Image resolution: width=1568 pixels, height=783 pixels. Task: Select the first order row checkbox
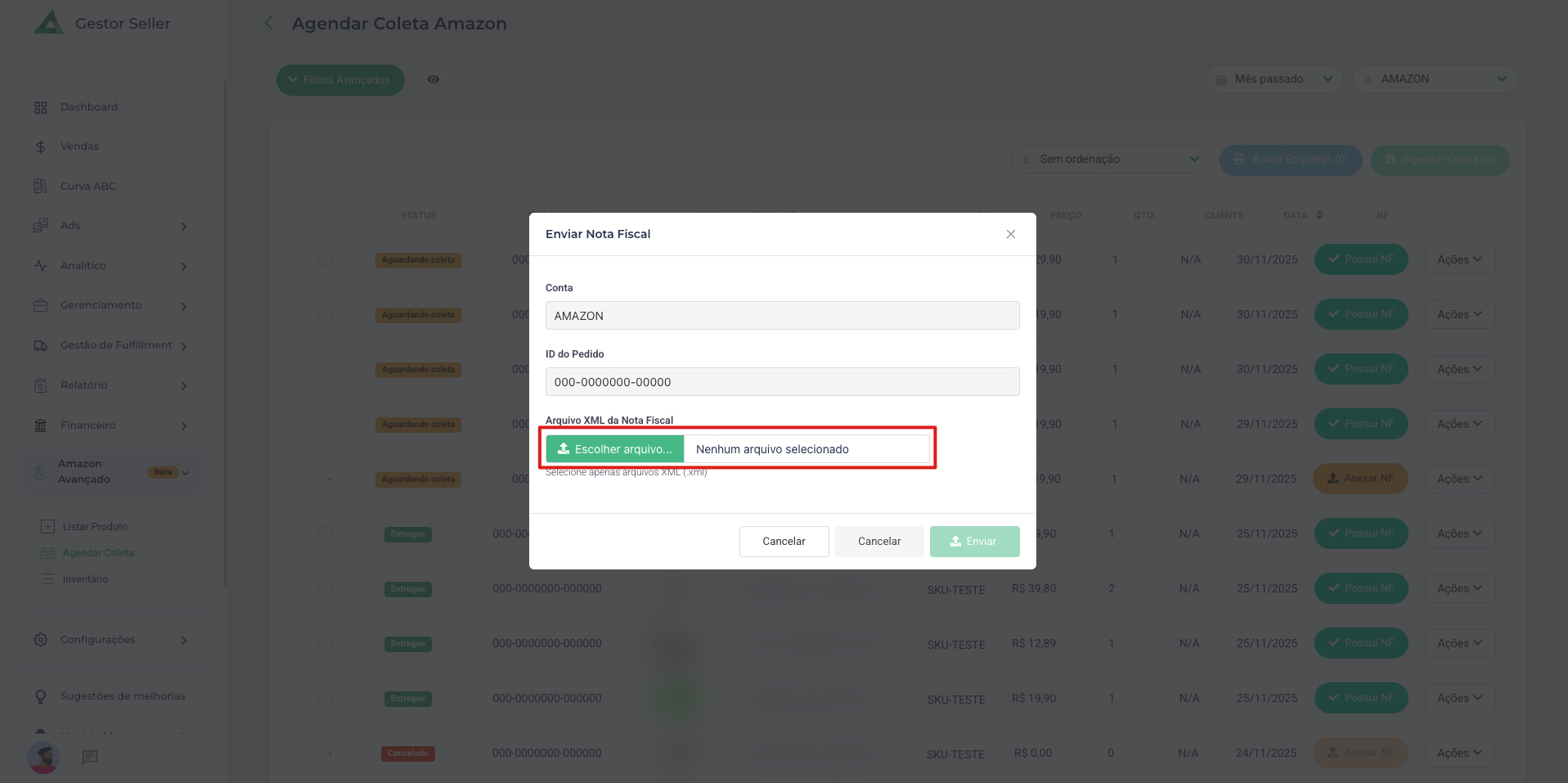click(325, 259)
